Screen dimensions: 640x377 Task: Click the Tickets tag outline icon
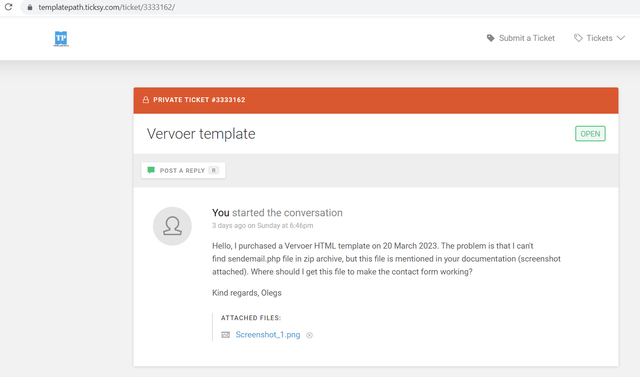coord(578,38)
